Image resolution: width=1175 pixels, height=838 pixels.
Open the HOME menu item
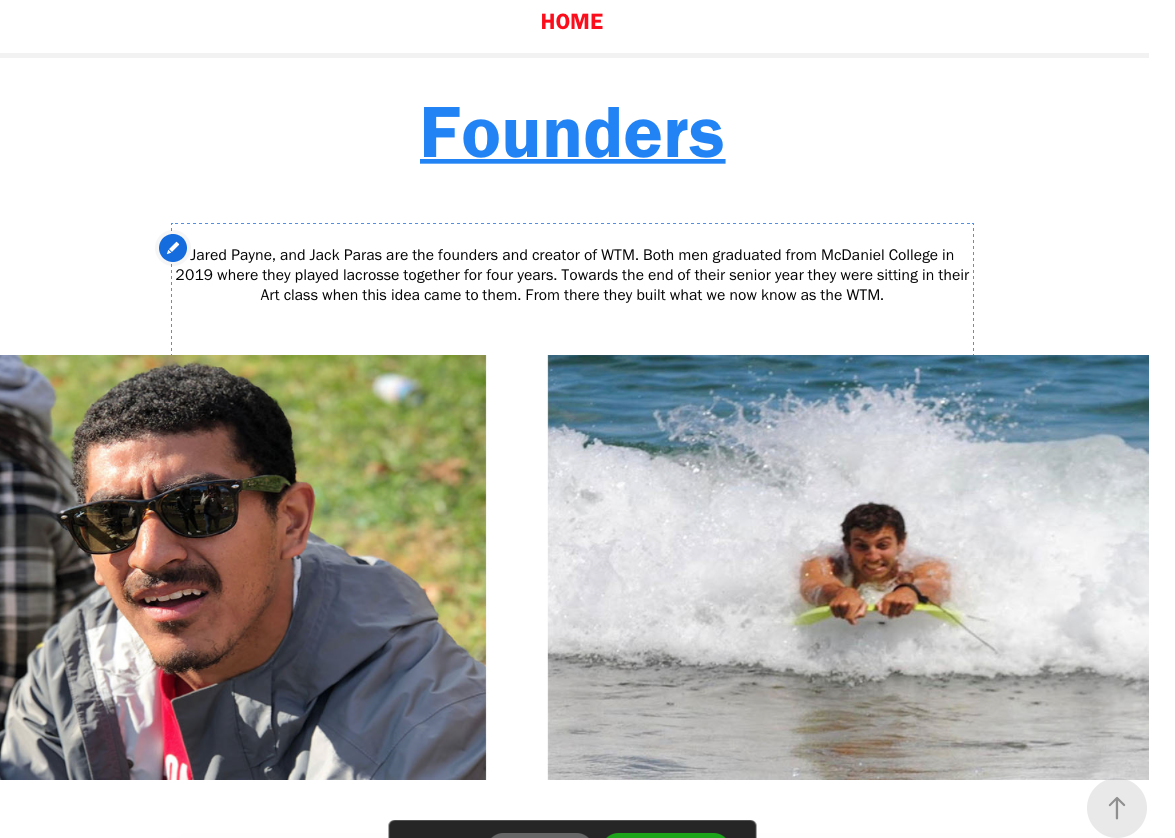(x=572, y=22)
